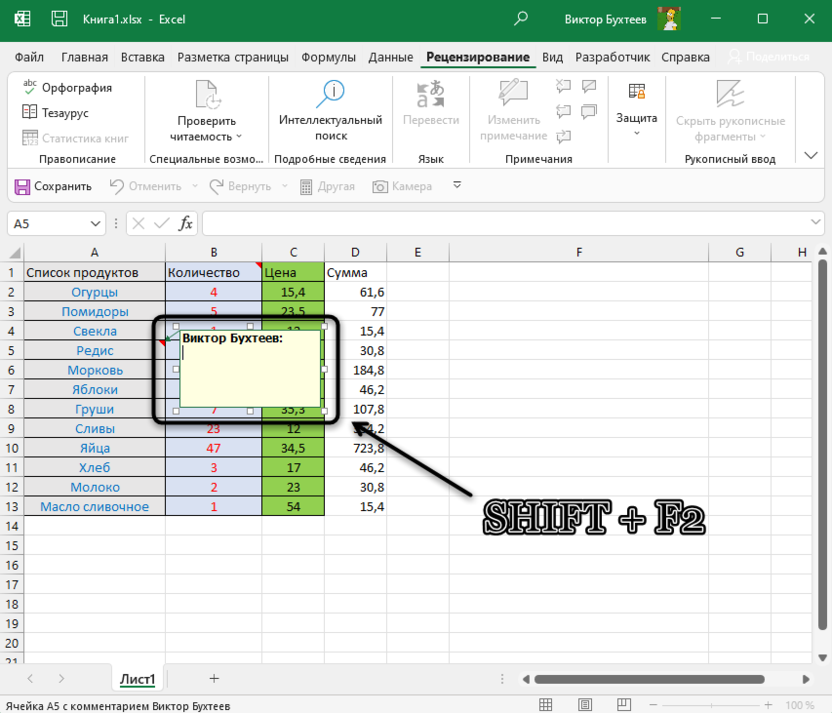Select all cells with corner triangle

click(12, 253)
